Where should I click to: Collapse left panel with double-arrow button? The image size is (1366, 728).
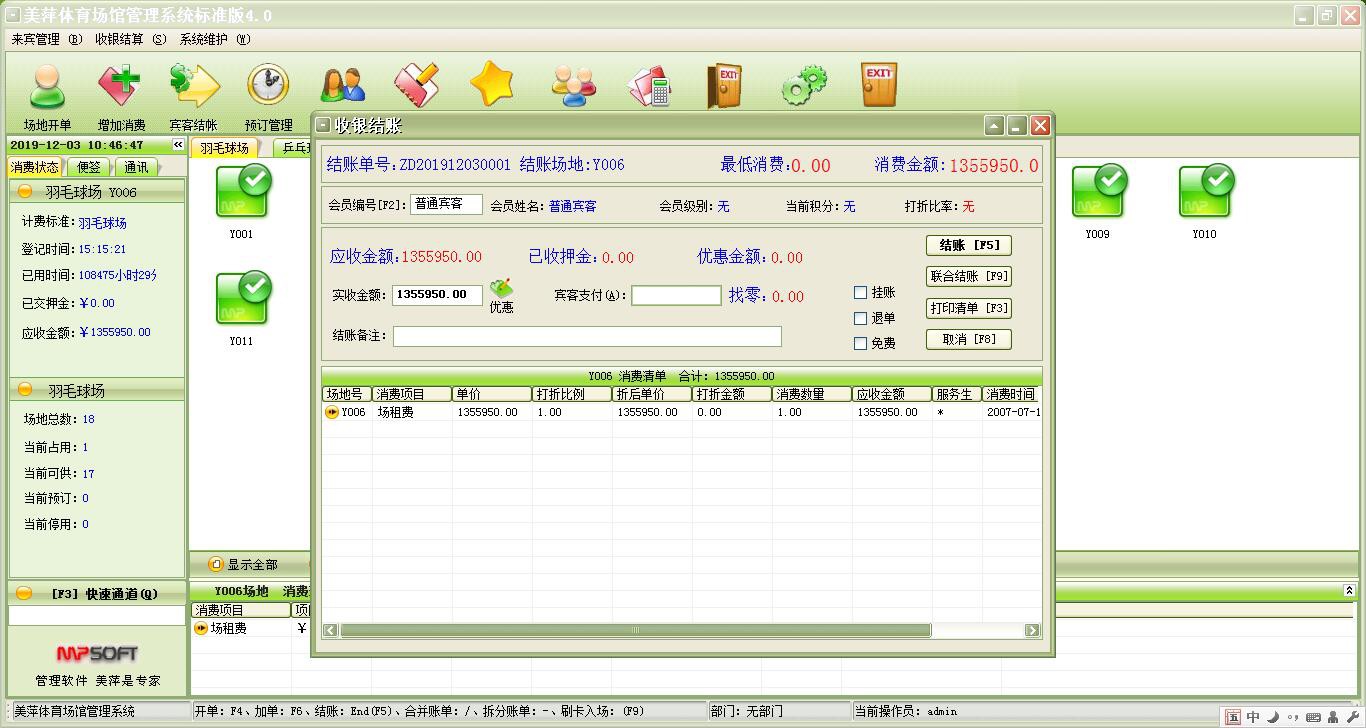pyautogui.click(x=178, y=145)
